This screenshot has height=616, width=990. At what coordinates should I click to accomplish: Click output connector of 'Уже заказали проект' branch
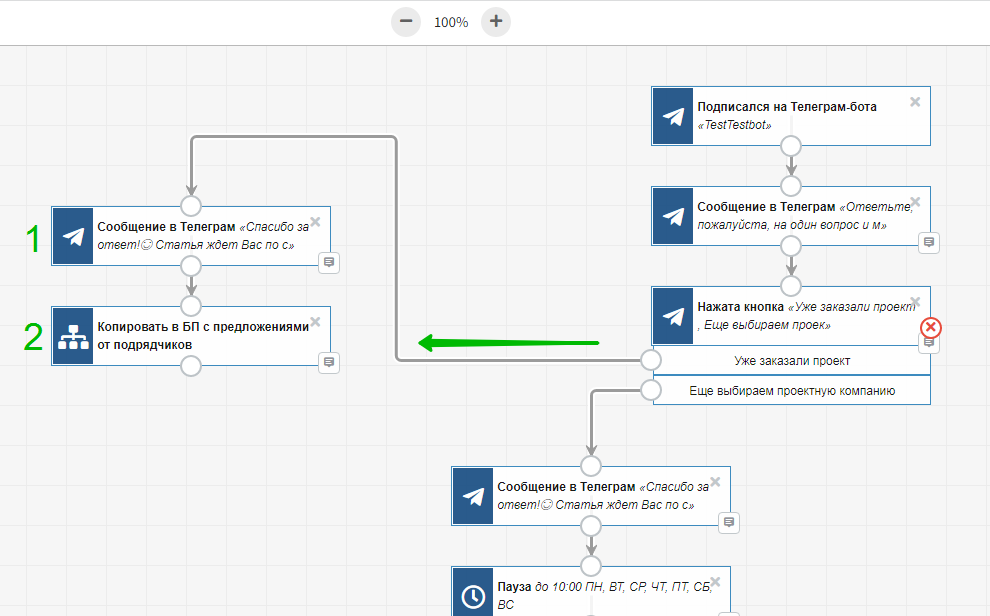point(651,360)
